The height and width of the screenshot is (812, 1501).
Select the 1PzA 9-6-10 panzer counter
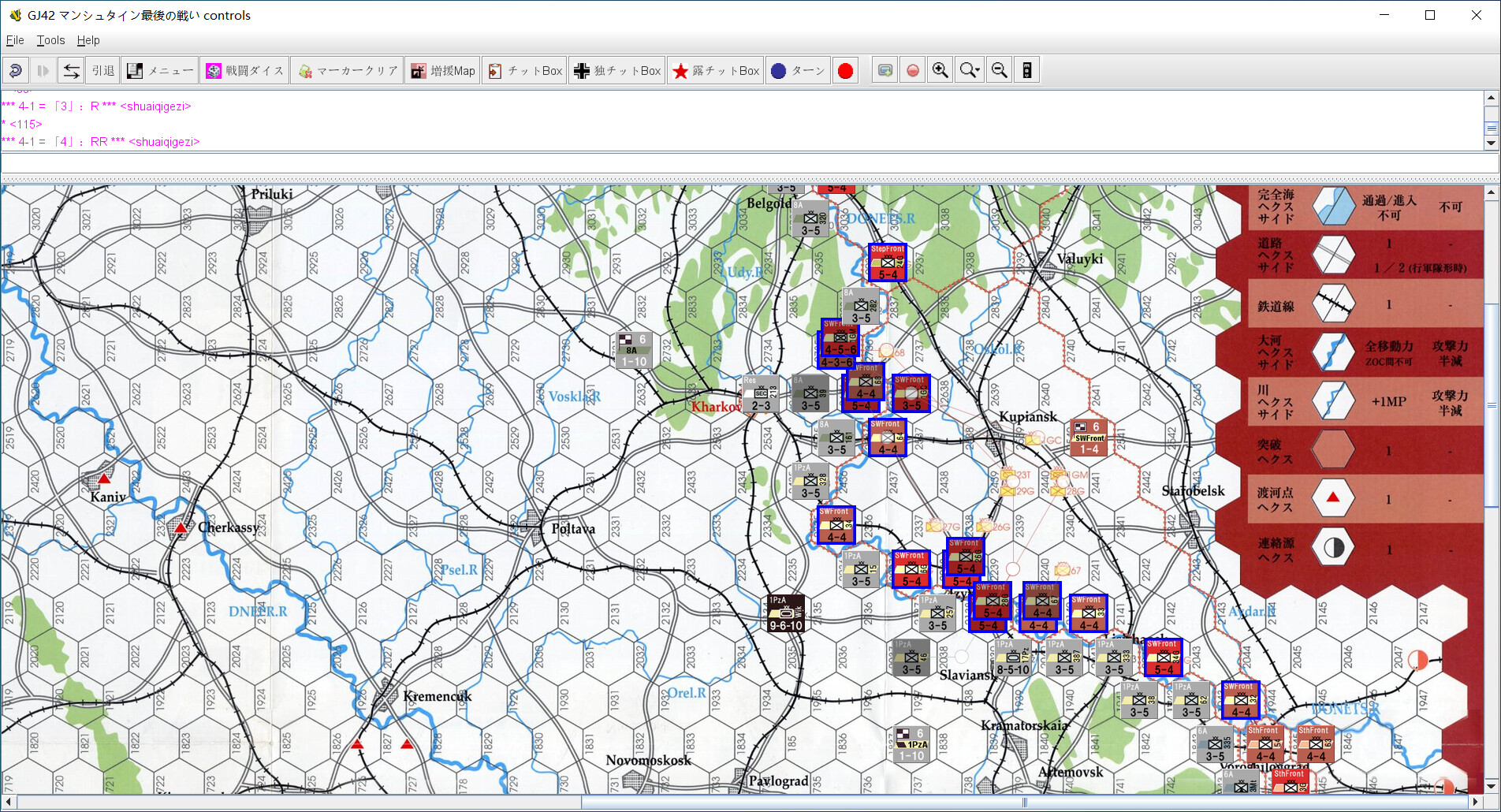point(786,613)
